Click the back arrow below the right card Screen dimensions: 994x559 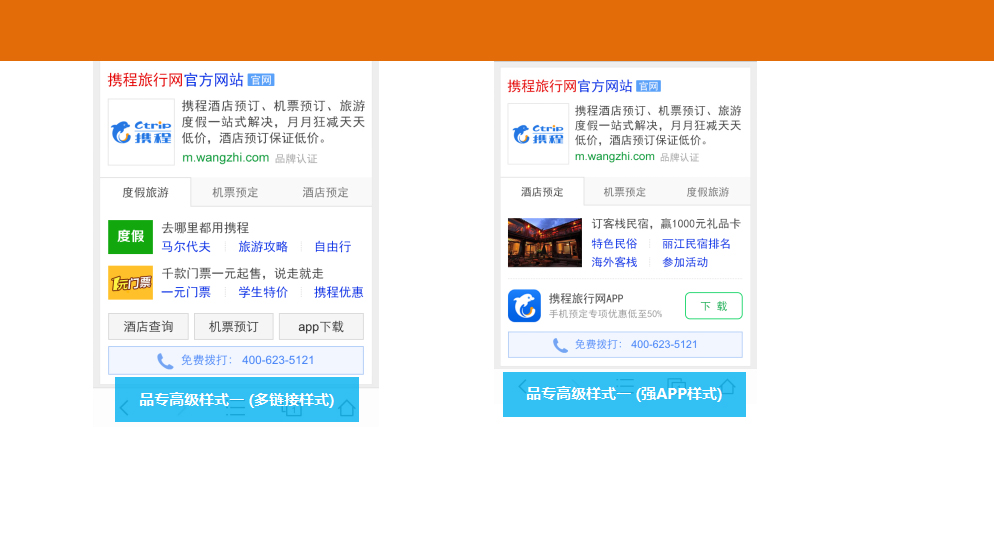522,386
